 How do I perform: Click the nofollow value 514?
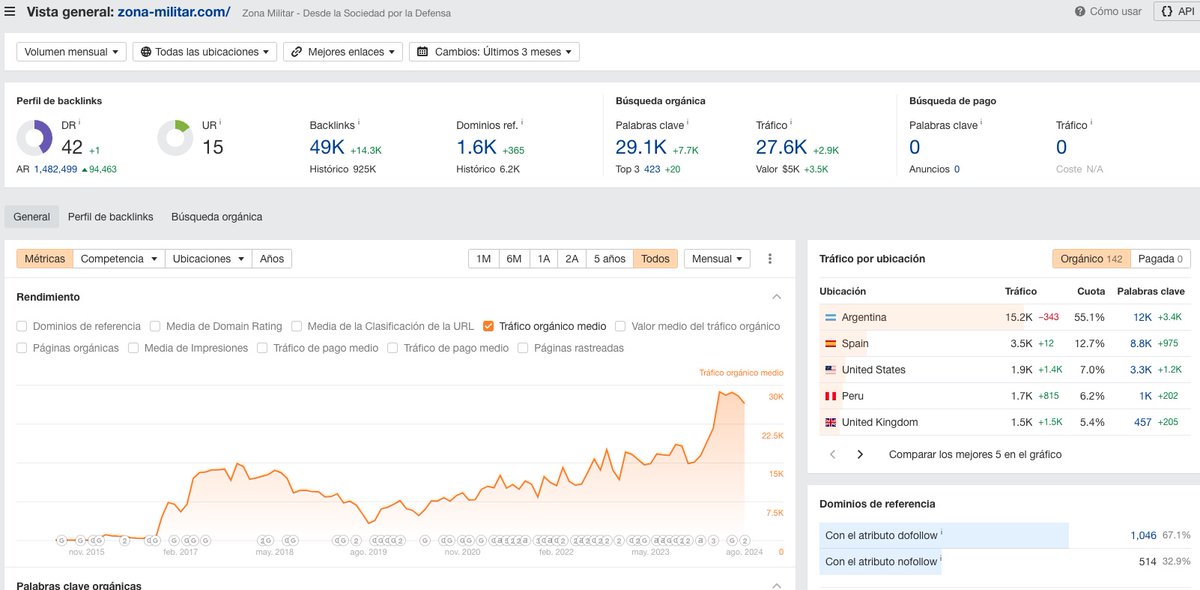pos(1148,562)
